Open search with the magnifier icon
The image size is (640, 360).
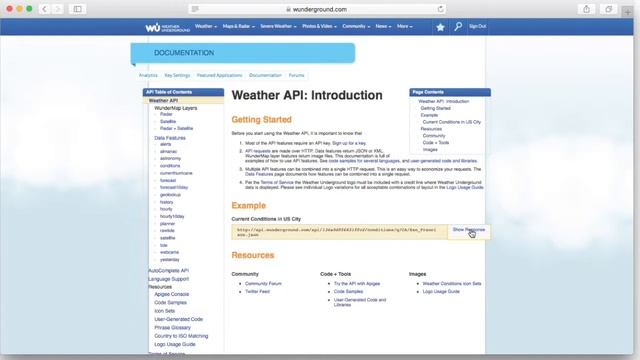click(458, 27)
